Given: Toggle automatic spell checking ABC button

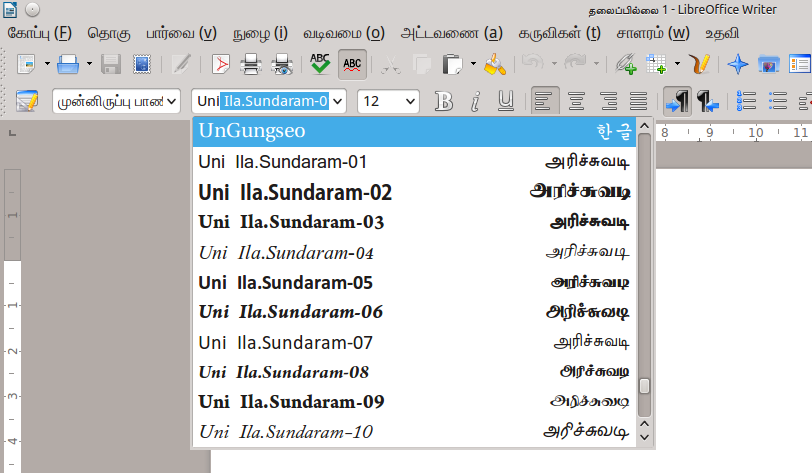Looking at the screenshot, I should pyautogui.click(x=352, y=65).
